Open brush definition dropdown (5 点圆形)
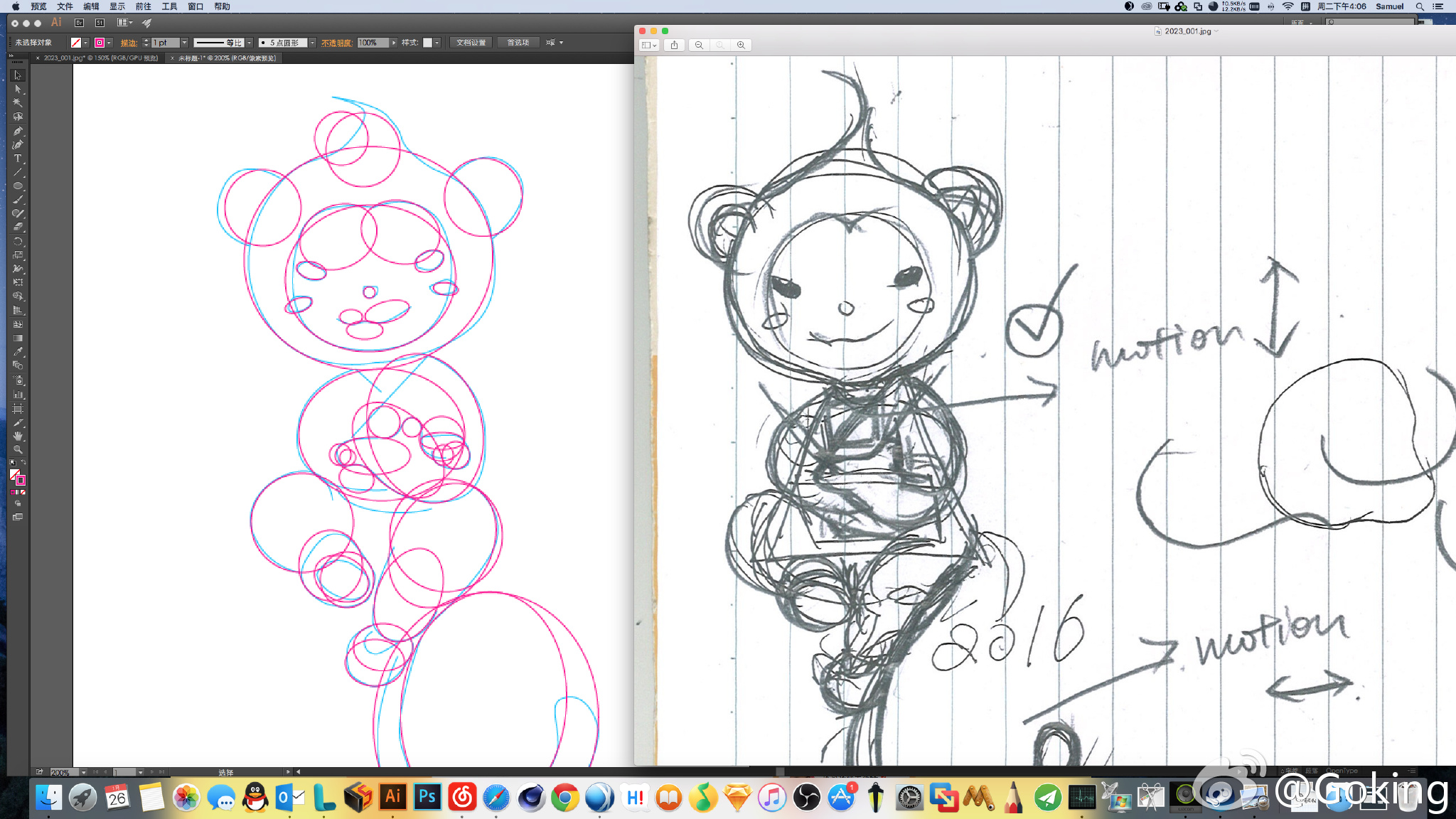Viewport: 1456px width, 819px height. click(x=312, y=43)
